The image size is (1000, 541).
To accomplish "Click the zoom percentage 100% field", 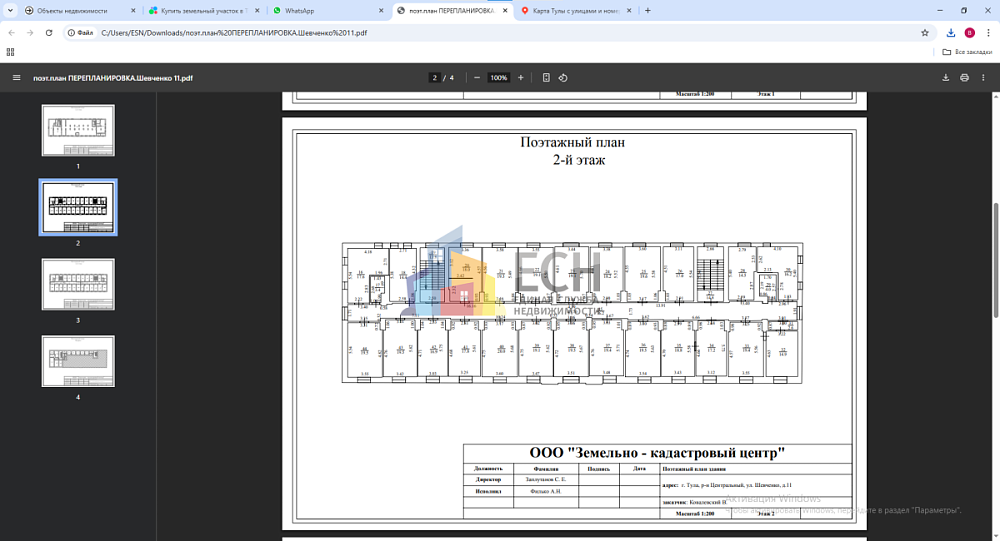I will click(x=499, y=78).
